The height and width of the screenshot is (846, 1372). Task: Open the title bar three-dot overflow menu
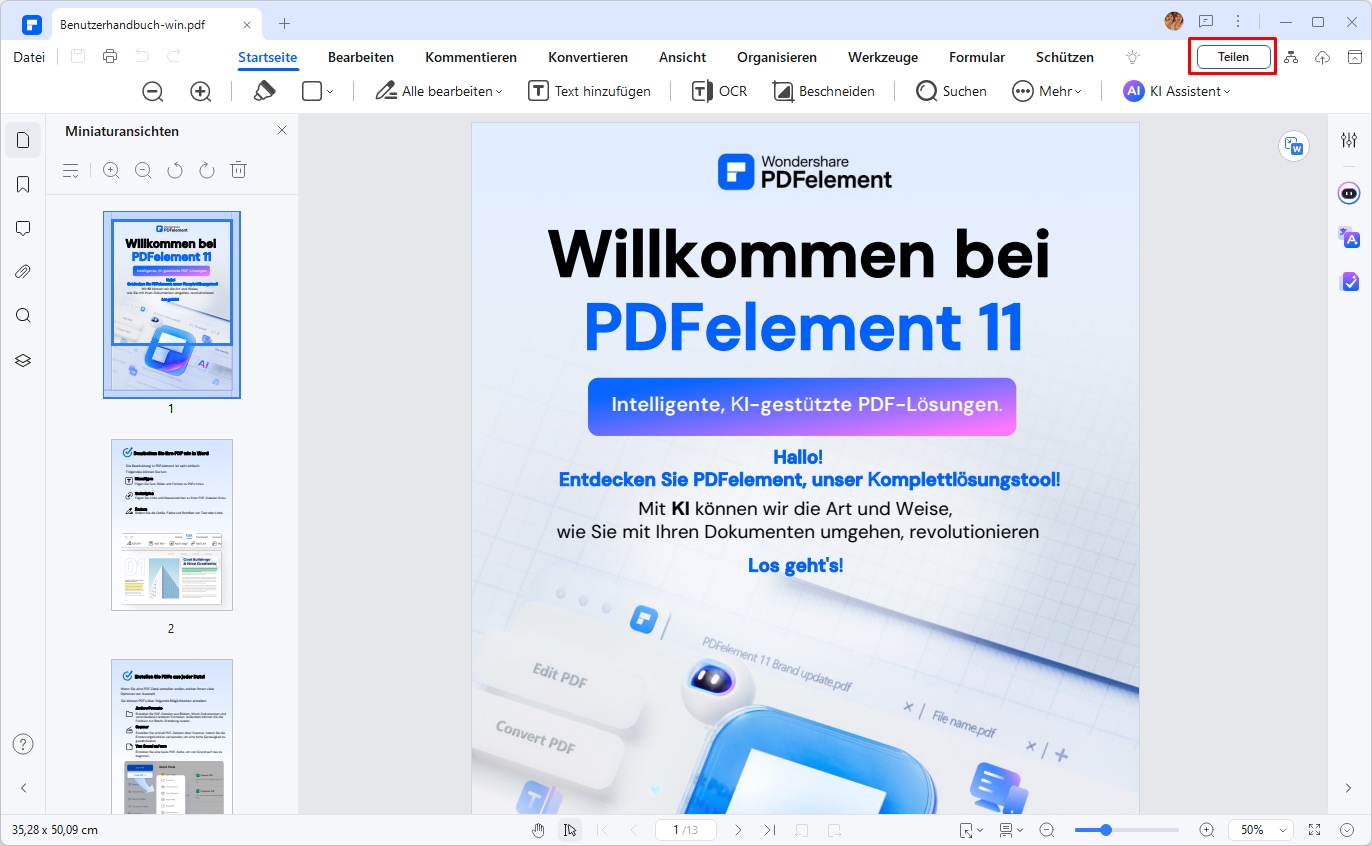pos(1238,22)
